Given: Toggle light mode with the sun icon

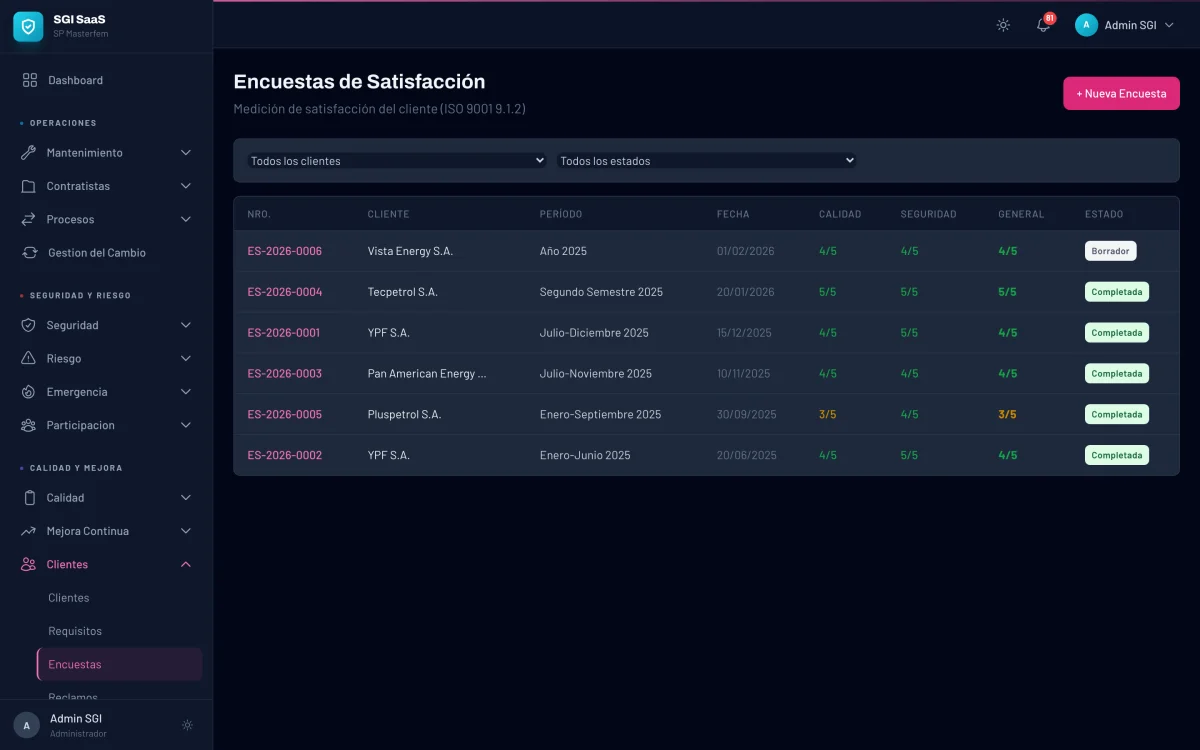Looking at the screenshot, I should coord(1002,25).
